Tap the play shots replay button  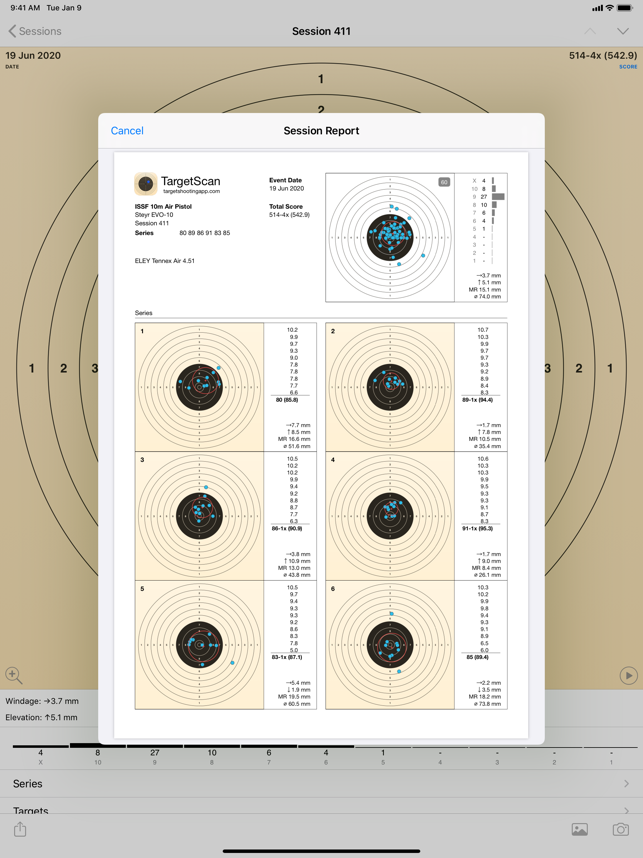coord(628,675)
